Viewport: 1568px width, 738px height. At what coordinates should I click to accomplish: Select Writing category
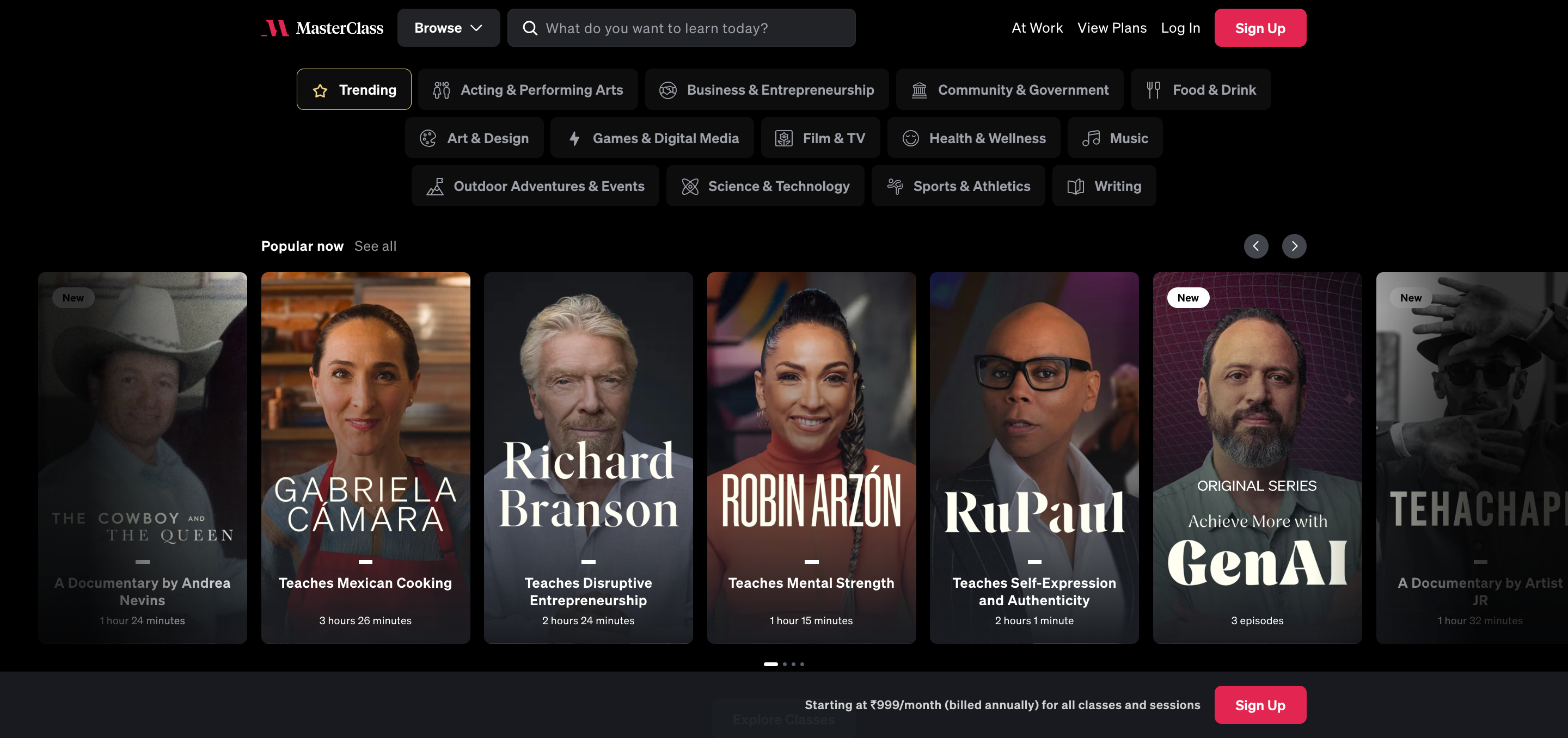point(1104,186)
